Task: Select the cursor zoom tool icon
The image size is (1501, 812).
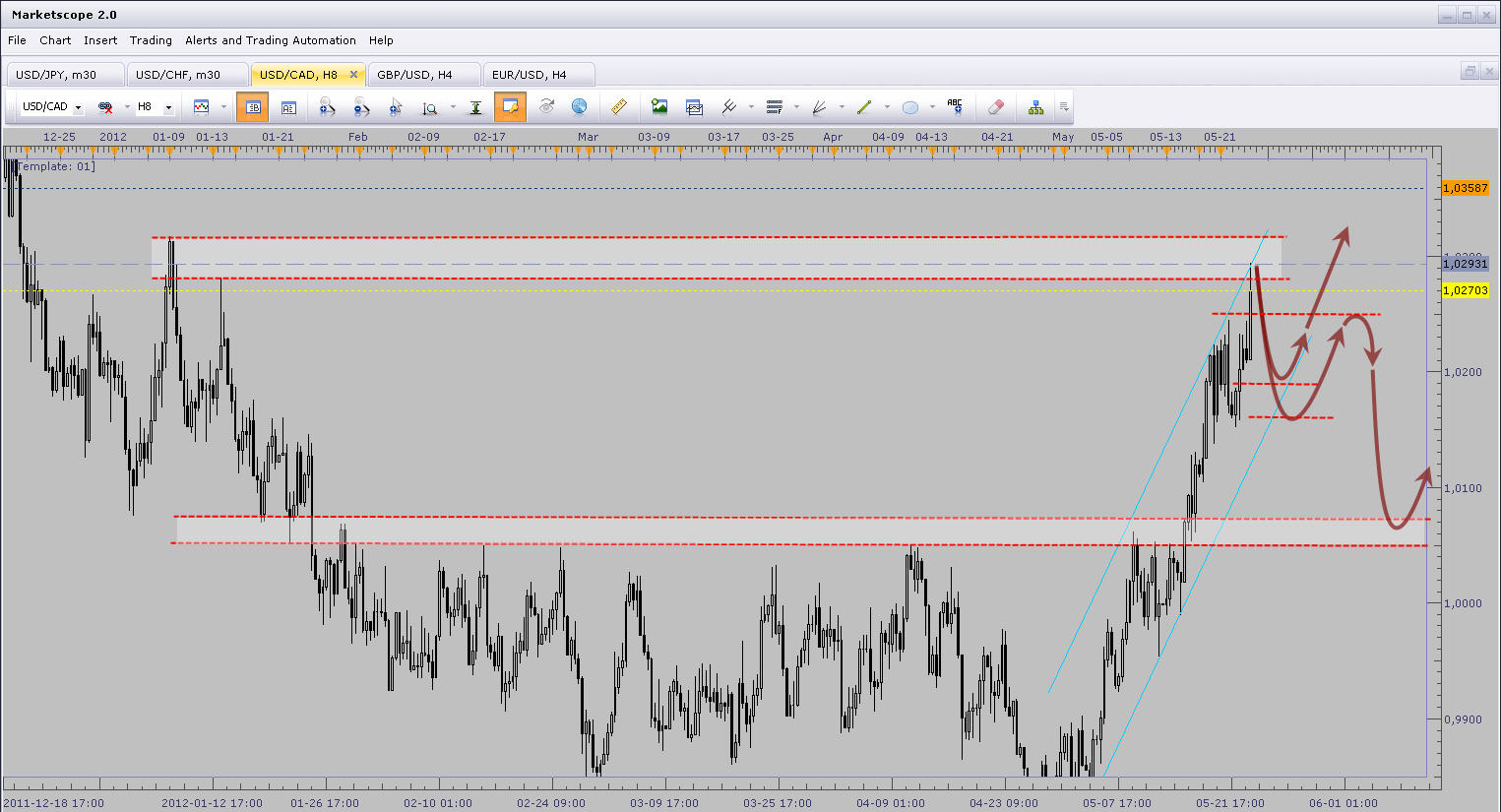Action: [396, 107]
